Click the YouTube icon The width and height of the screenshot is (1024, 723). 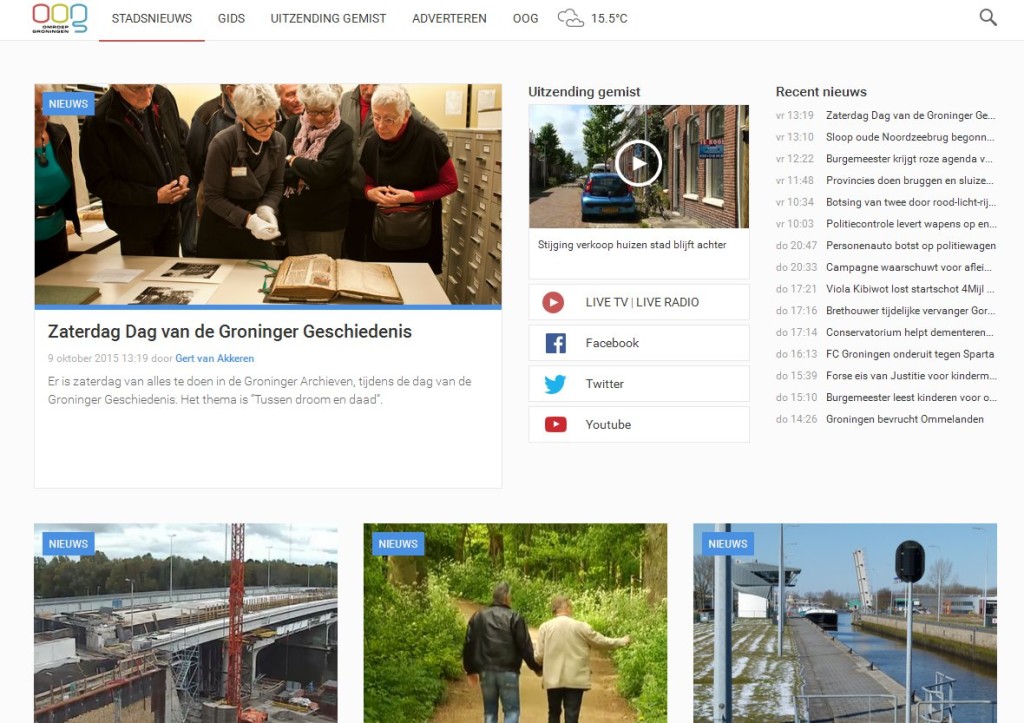(555, 425)
